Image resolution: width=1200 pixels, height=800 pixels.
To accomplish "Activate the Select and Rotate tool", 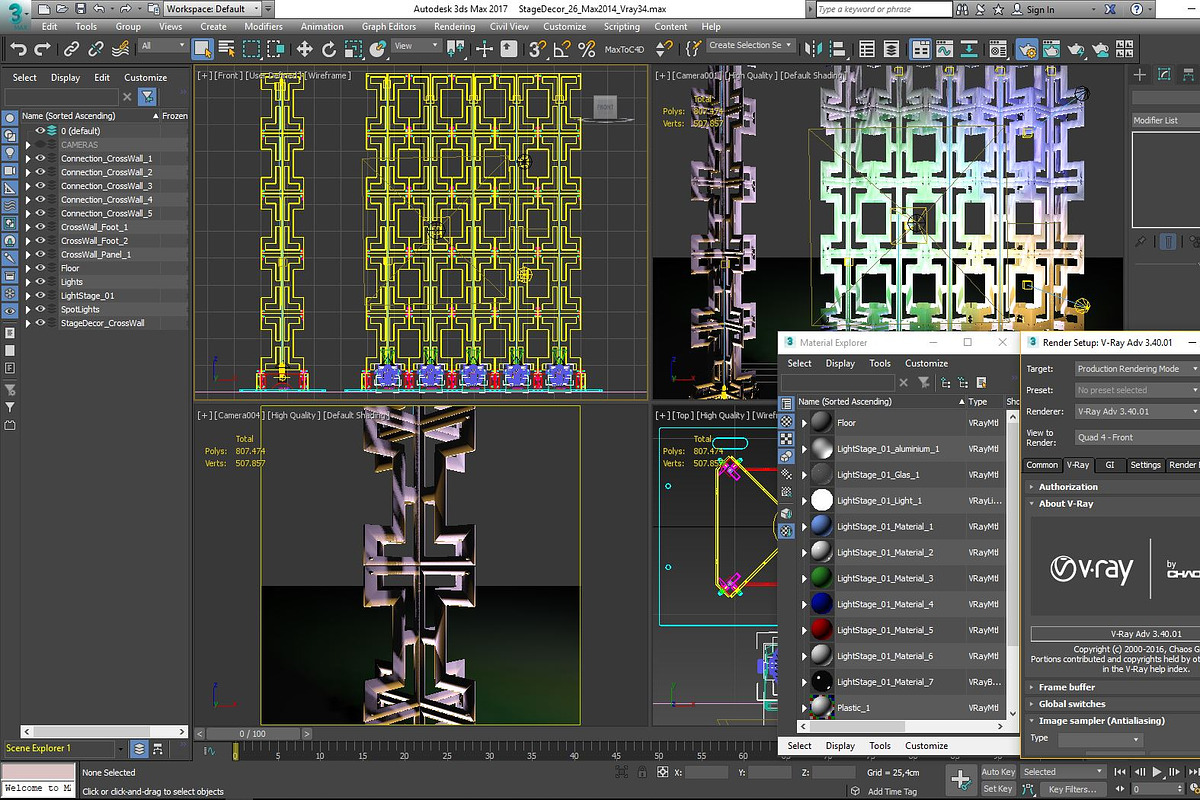I will click(x=328, y=48).
